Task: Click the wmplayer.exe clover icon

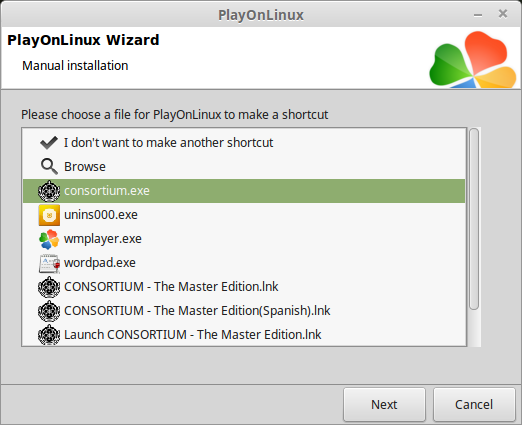Action: (49, 239)
